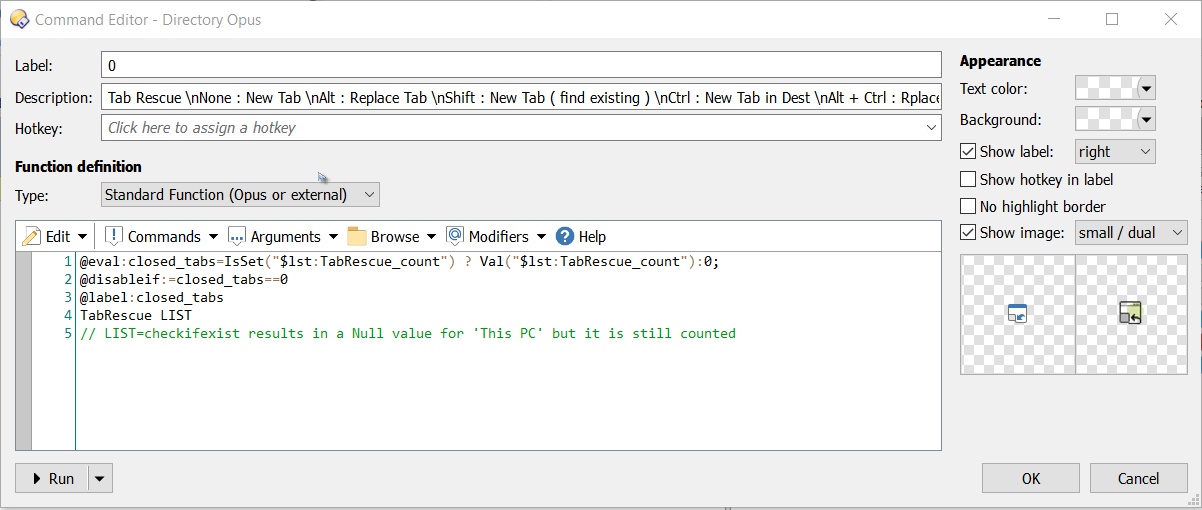Click the @label:closed_tabs code line
This screenshot has height=510, width=1202.
tap(152, 297)
